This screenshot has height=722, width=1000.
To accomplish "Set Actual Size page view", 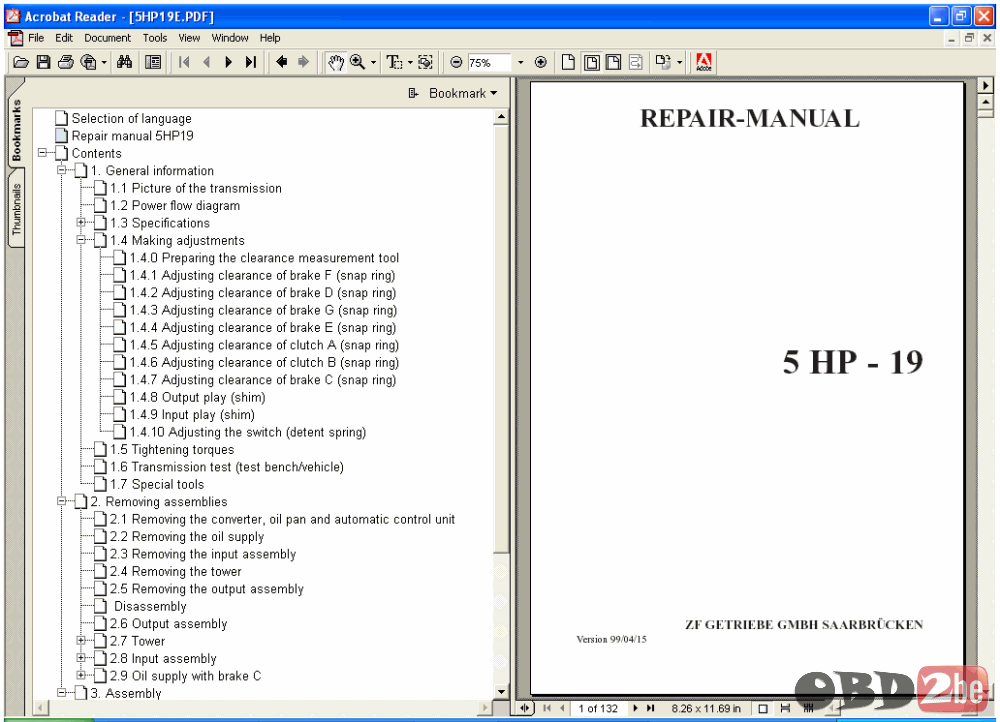I will click(x=568, y=62).
